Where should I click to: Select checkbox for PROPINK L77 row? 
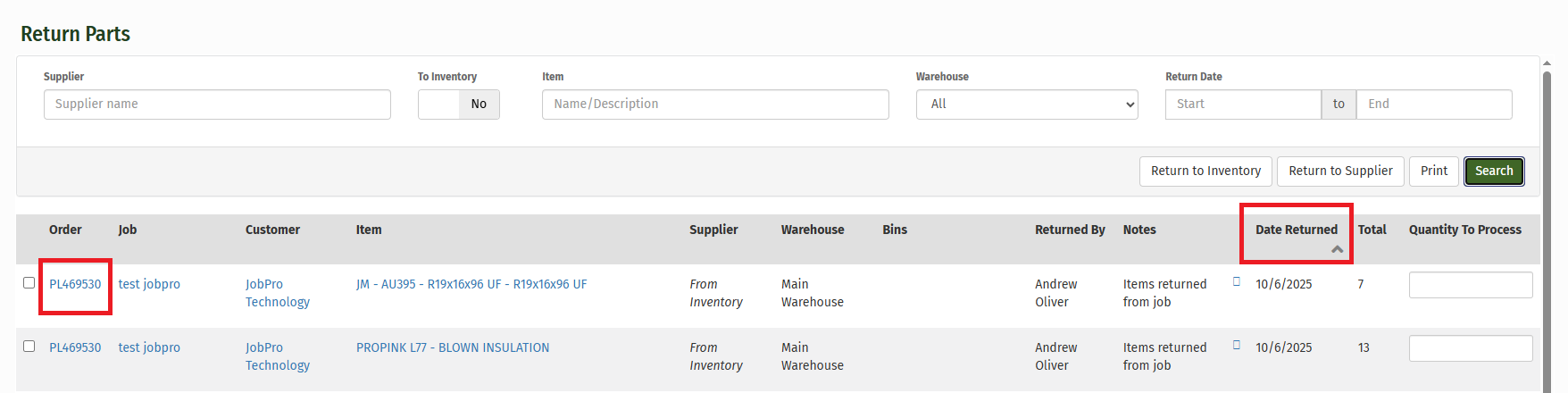(29, 347)
